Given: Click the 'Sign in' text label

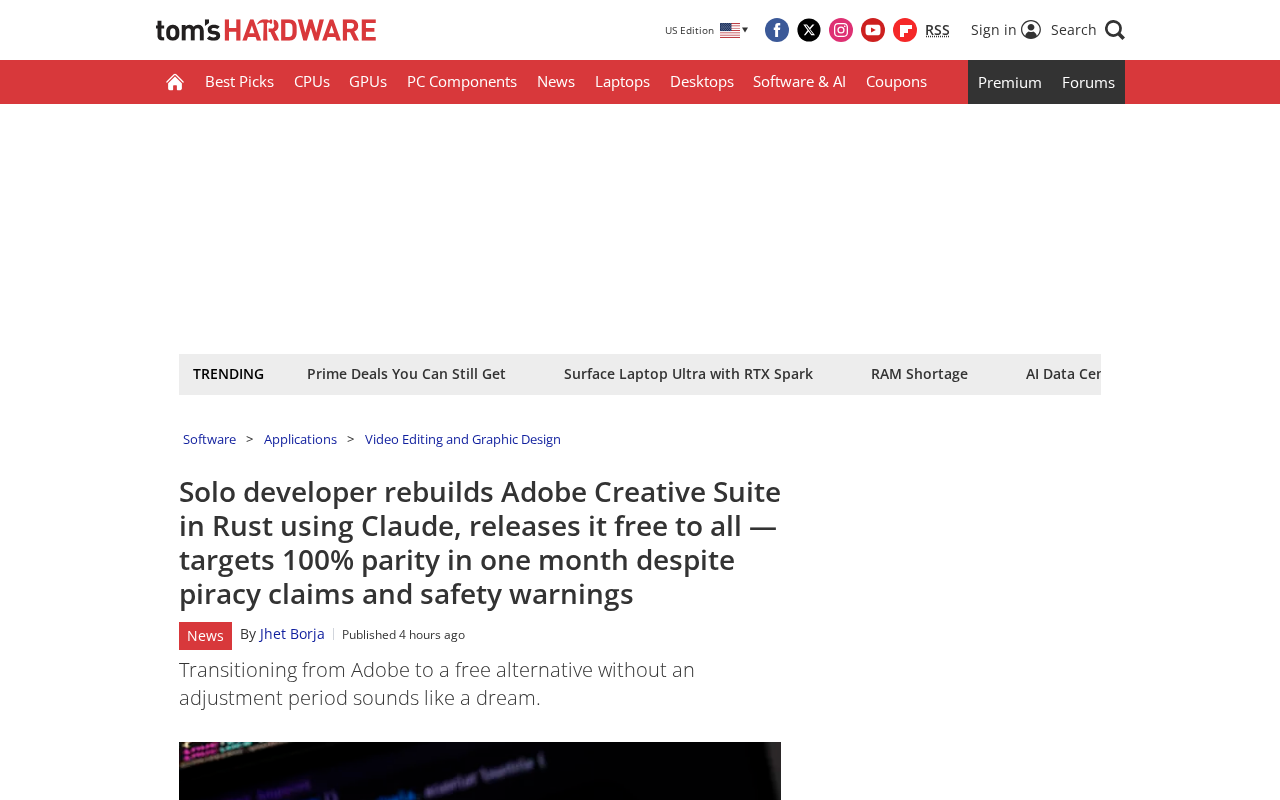Looking at the screenshot, I should (993, 30).
